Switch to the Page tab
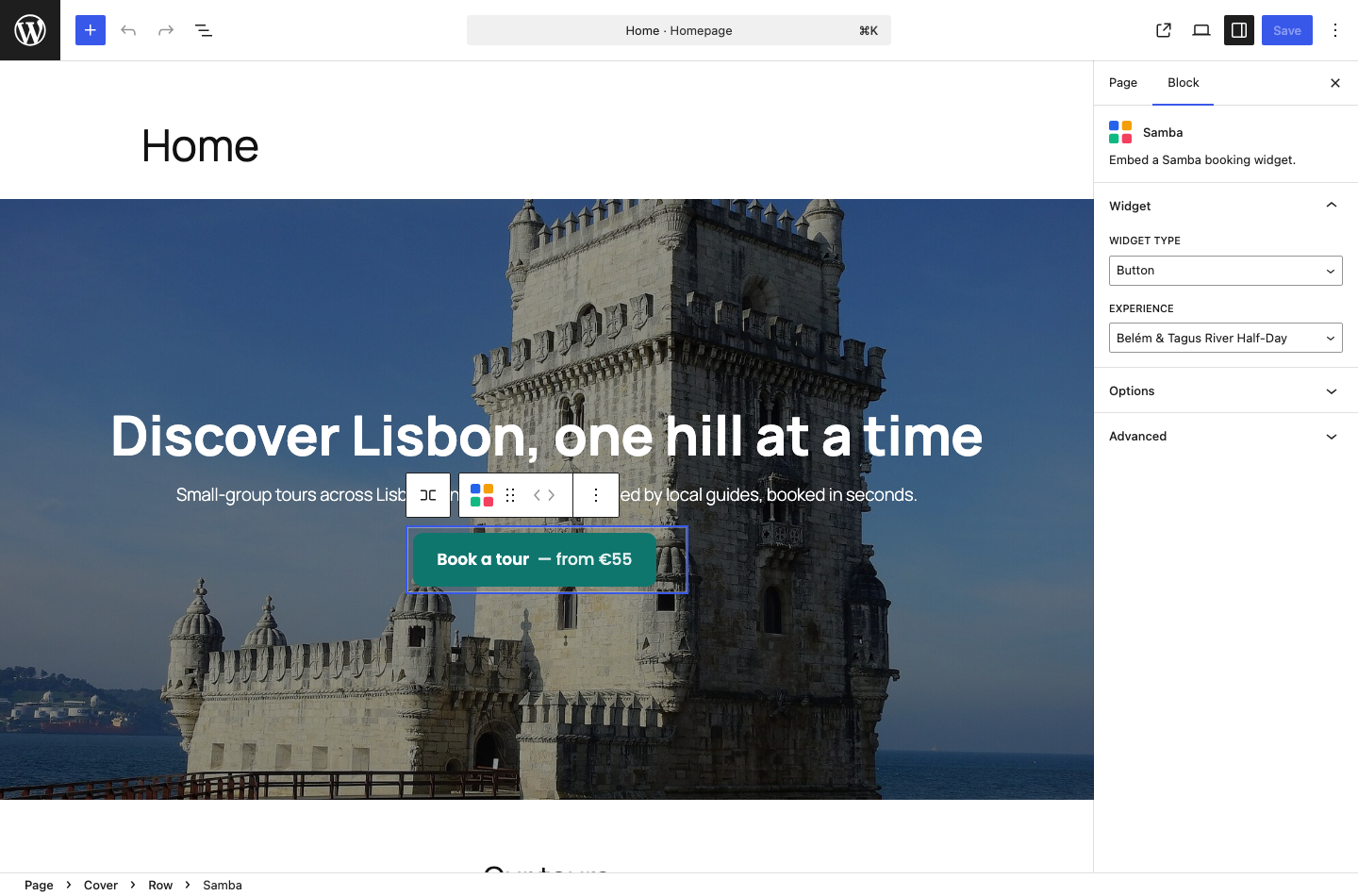 coord(1123,83)
